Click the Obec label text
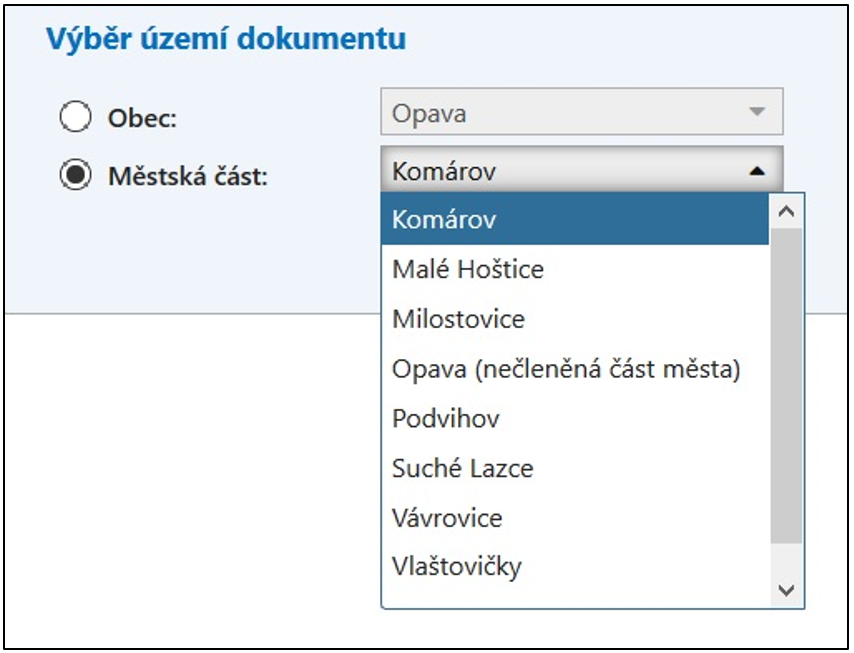854x653 pixels. [142, 118]
